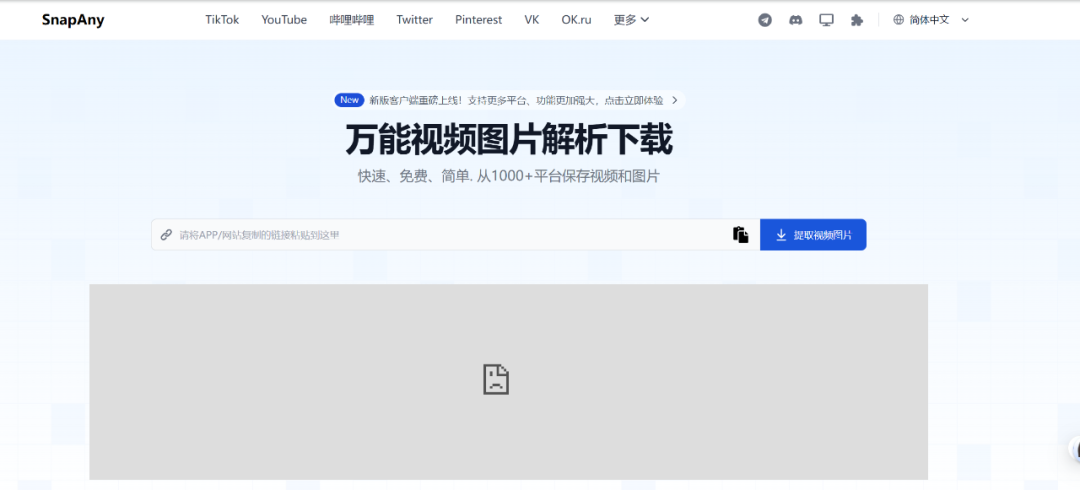Screen dimensions: 1080x490
Task: Click the 提取视频图片 extract button
Action: tap(813, 235)
